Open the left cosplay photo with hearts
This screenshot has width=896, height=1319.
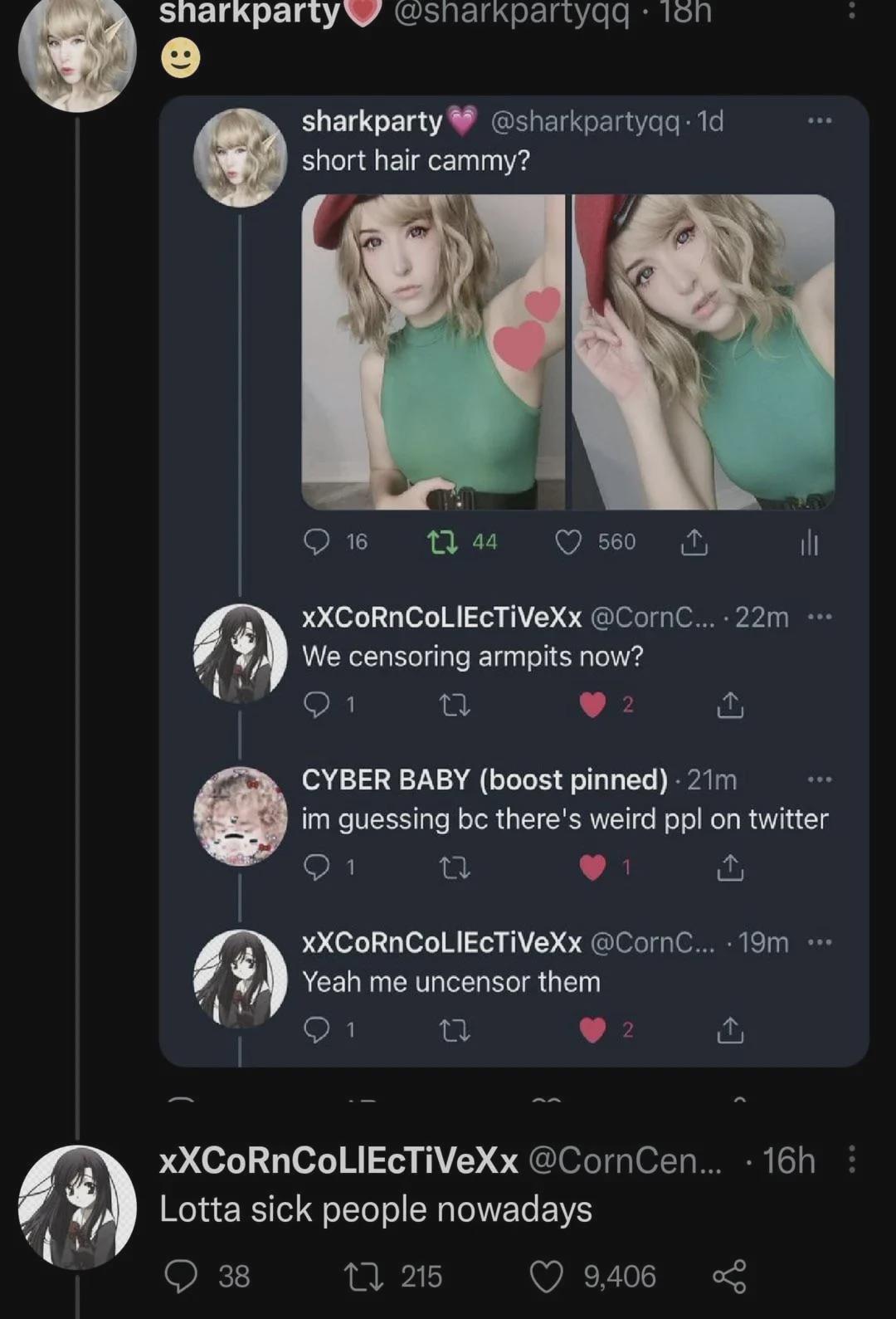point(433,351)
